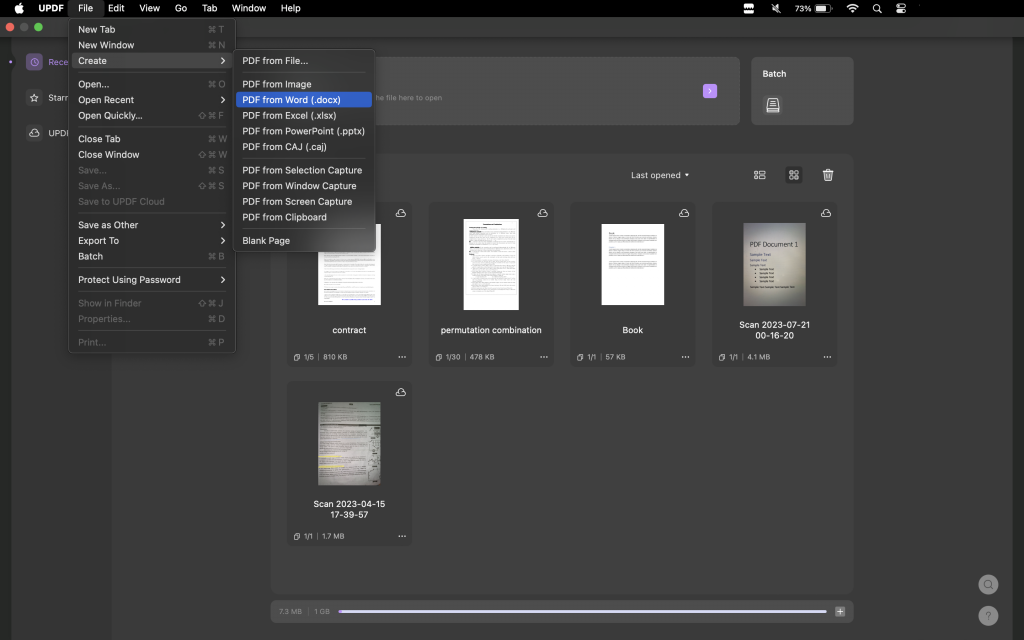The width and height of the screenshot is (1024, 640).
Task: Choose Blank Page from Create submenu
Action: (265, 240)
